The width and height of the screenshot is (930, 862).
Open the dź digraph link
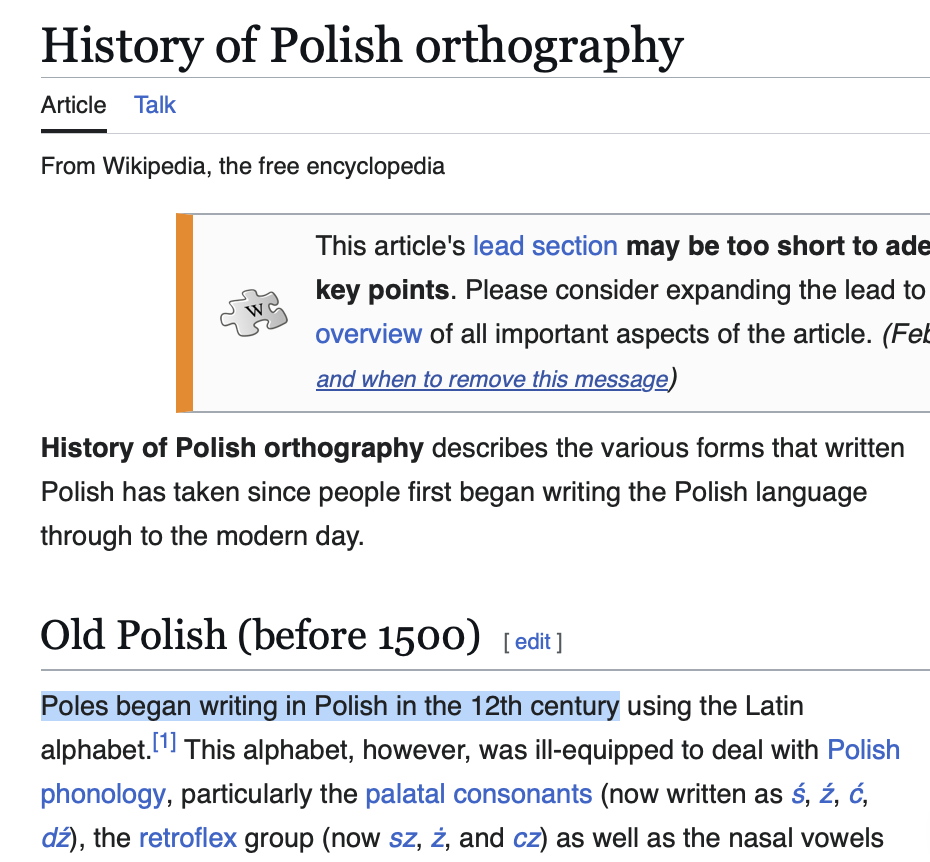click(x=55, y=838)
